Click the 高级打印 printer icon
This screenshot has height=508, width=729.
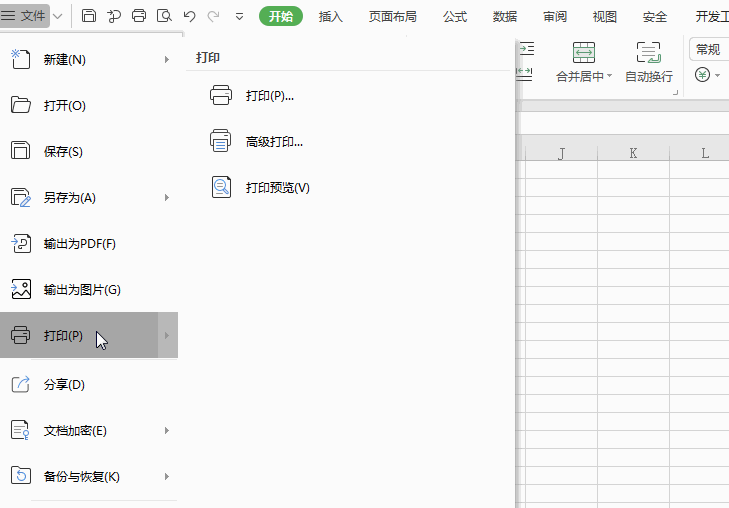click(x=220, y=141)
